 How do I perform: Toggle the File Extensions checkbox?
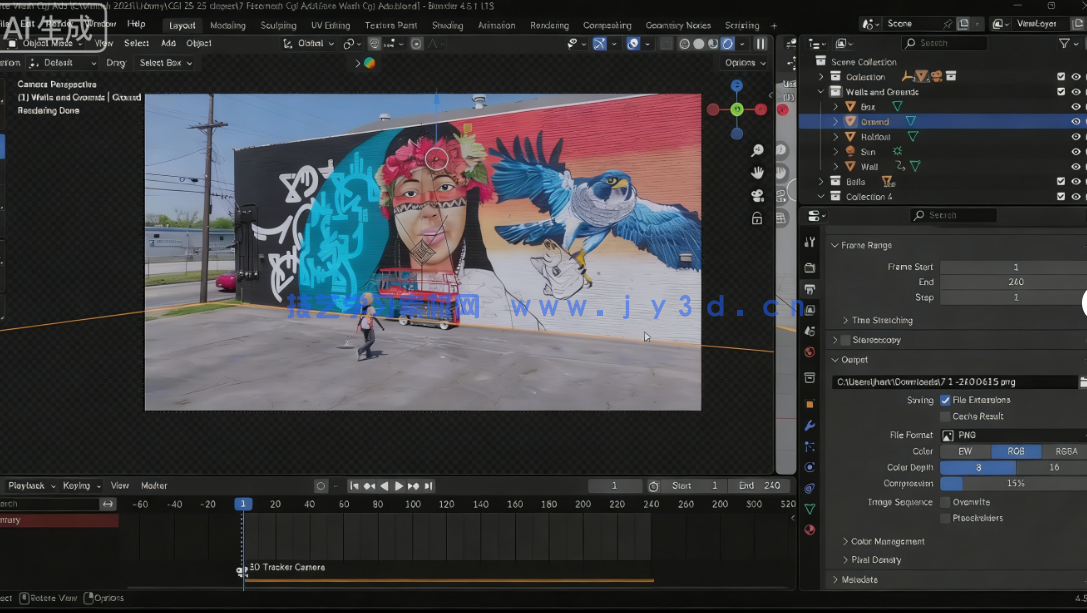pyautogui.click(x=945, y=400)
